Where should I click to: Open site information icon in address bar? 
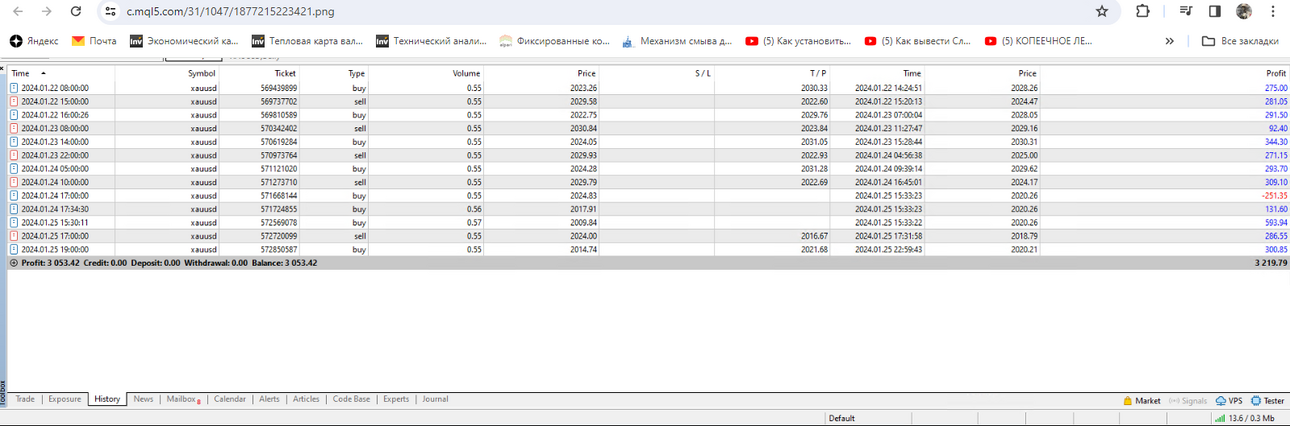(x=110, y=11)
